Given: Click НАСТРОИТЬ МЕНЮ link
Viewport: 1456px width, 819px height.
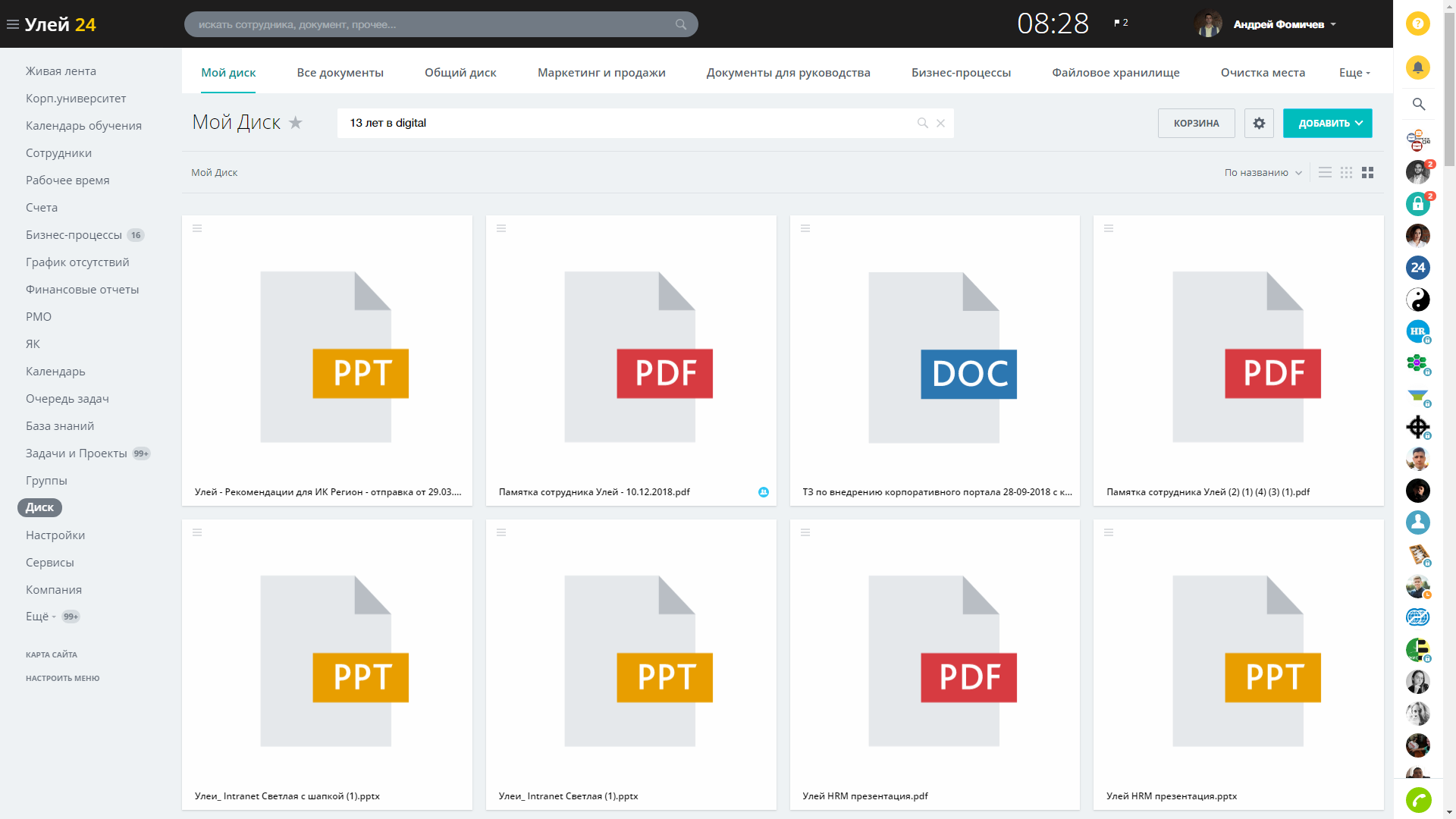Looking at the screenshot, I should click(62, 678).
